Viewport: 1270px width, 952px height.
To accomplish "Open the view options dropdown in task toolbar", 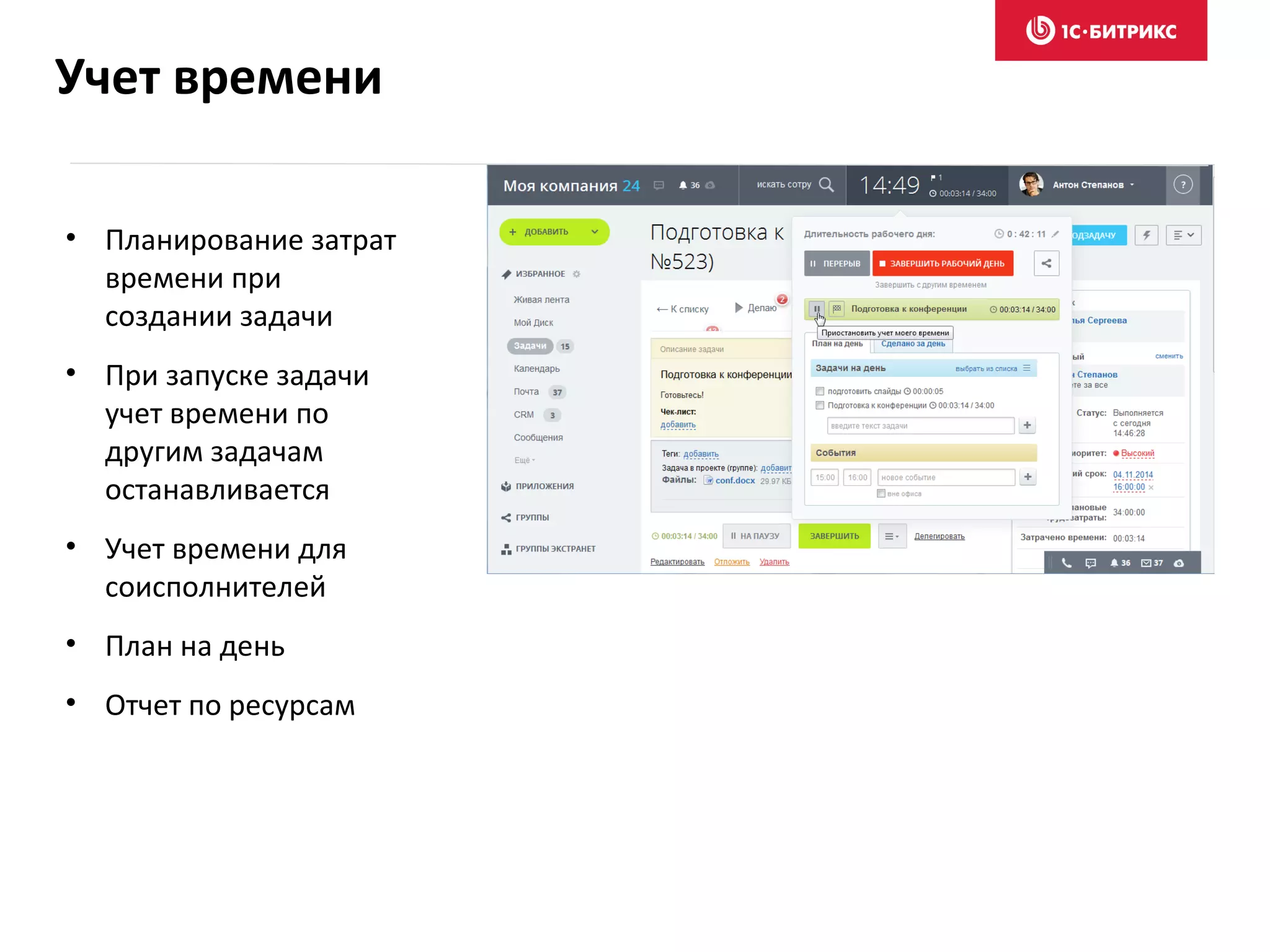I will click(1183, 235).
